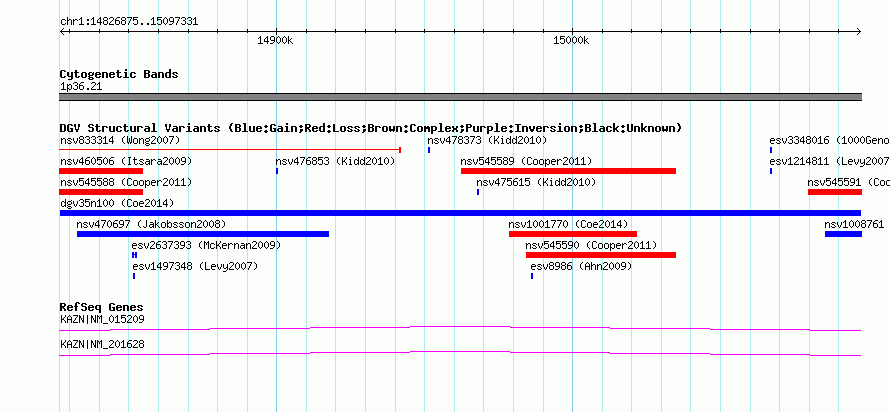Click the 14900k ruler label
This screenshot has height=412, width=890.
(275, 40)
